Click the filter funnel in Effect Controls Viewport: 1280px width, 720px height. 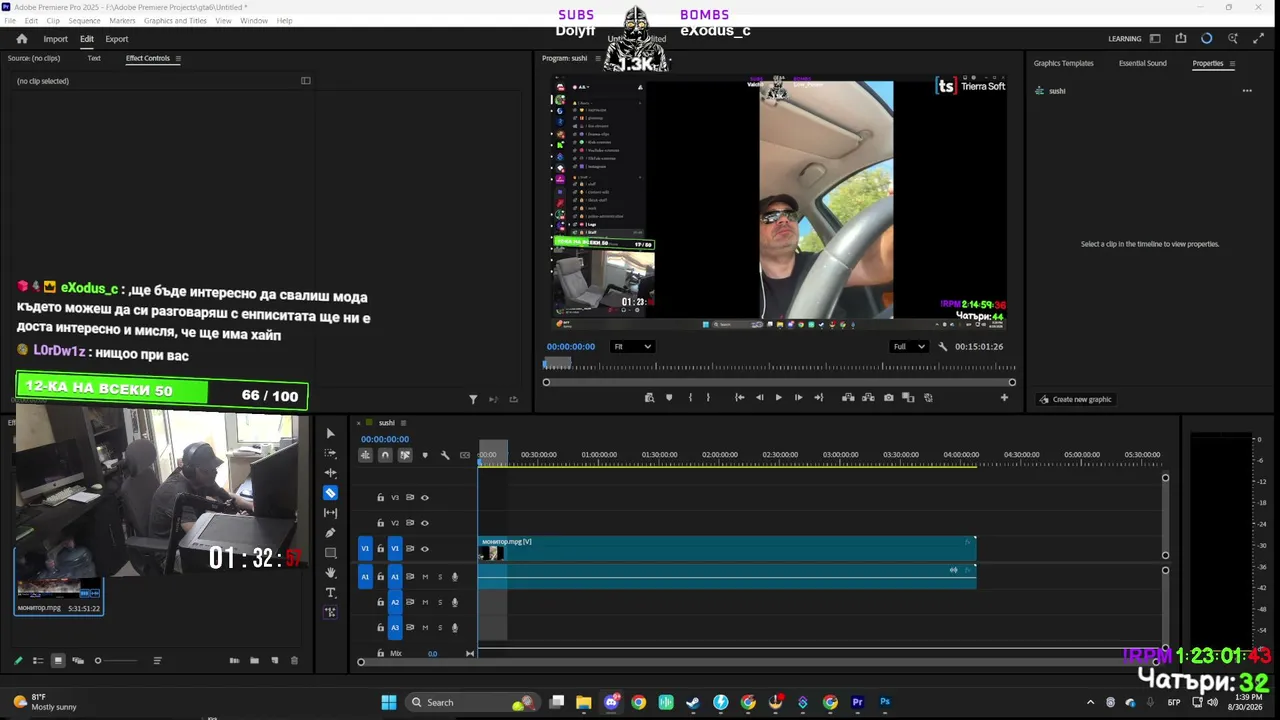pos(473,400)
